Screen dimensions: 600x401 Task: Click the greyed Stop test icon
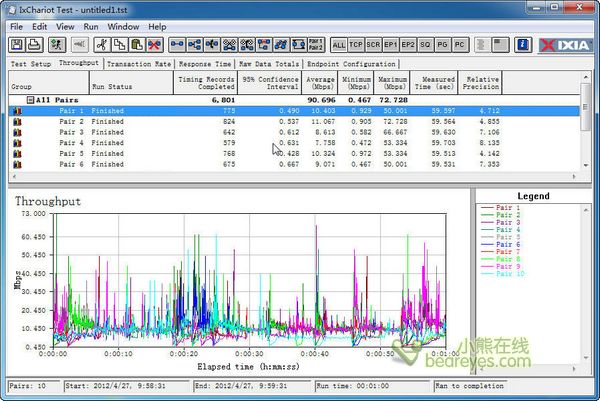(80, 45)
